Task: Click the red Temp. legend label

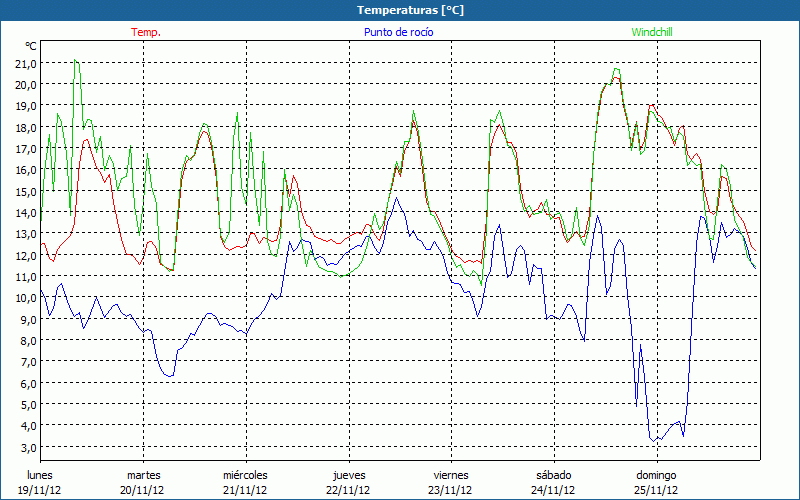Action: pyautogui.click(x=145, y=32)
